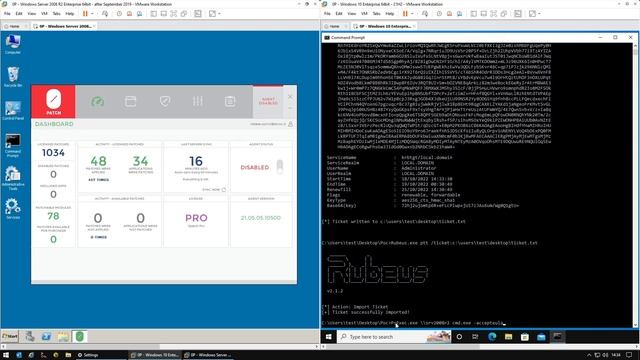Expand power dropdown in Windows 10 VMware toolbar
The width and height of the screenshot is (640, 360).
pyautogui.click(x=412, y=13)
